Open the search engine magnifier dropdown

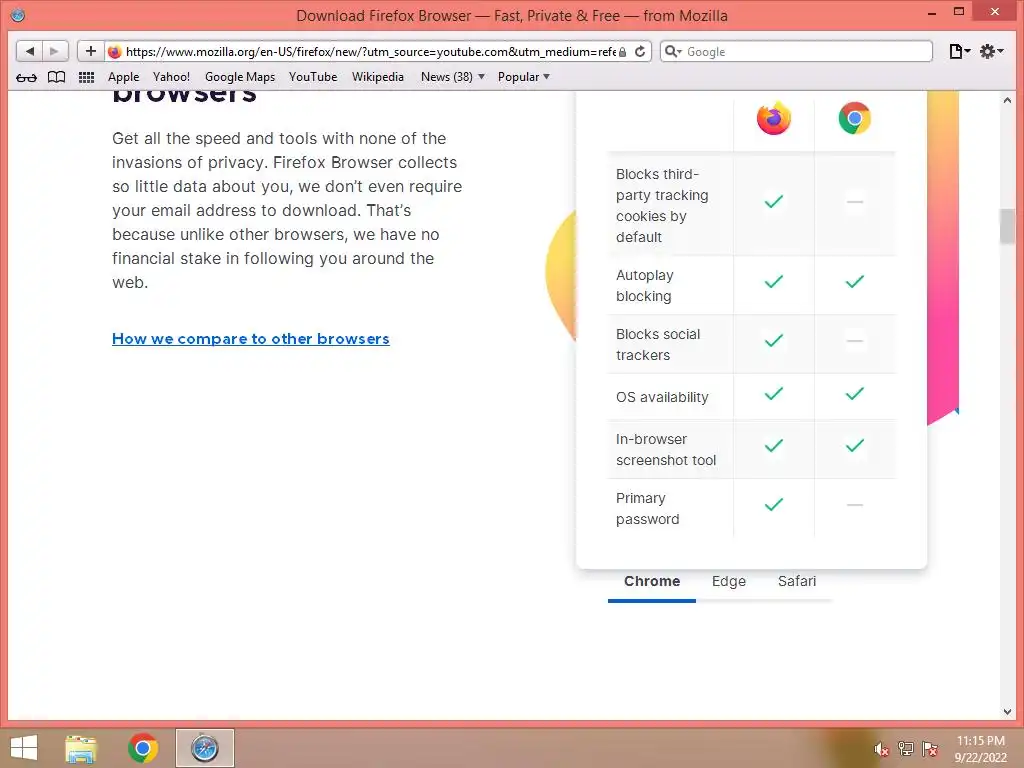coord(673,52)
